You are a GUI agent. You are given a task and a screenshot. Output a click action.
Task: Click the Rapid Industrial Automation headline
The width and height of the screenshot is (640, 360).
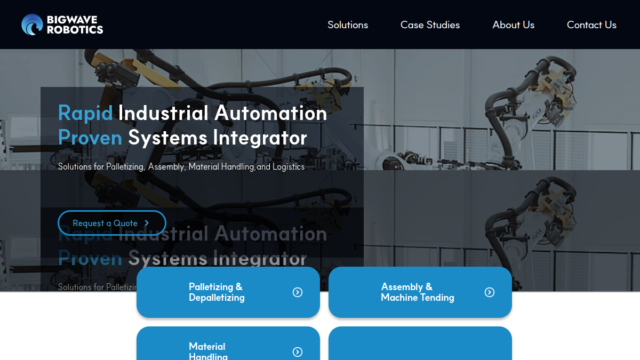[192, 113]
